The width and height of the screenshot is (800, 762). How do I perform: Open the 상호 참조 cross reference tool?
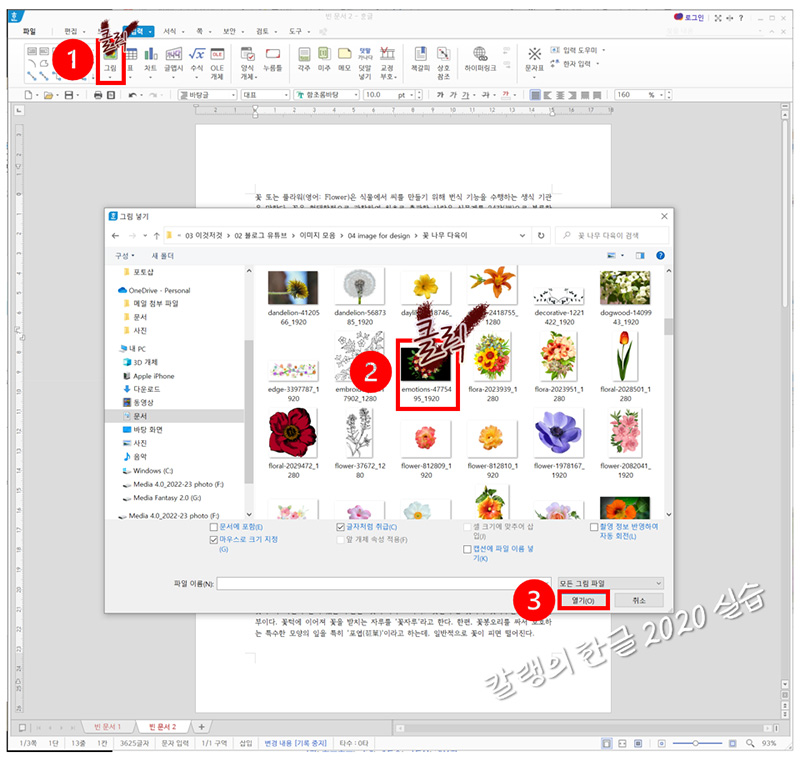[443, 62]
